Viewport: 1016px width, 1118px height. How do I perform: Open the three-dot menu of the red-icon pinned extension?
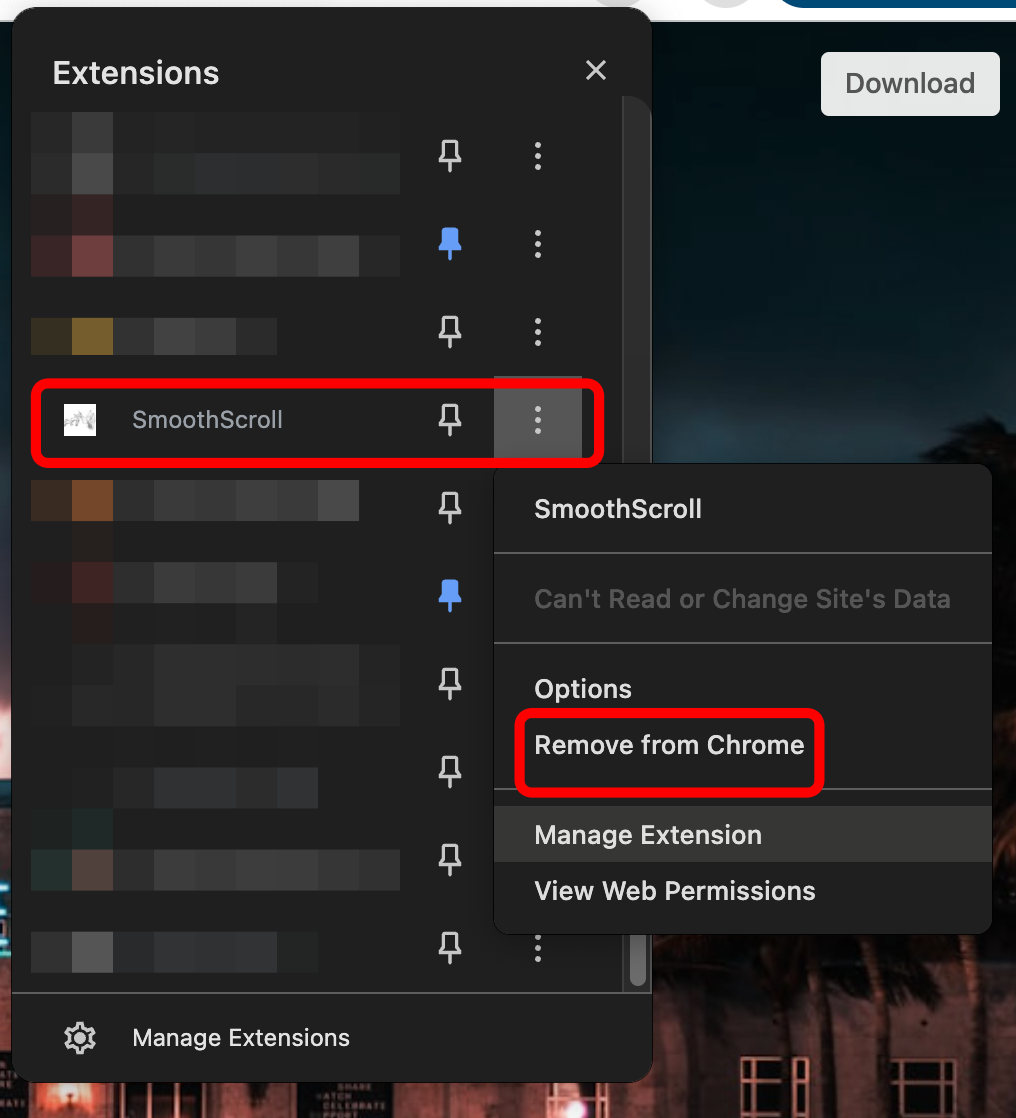click(x=538, y=244)
